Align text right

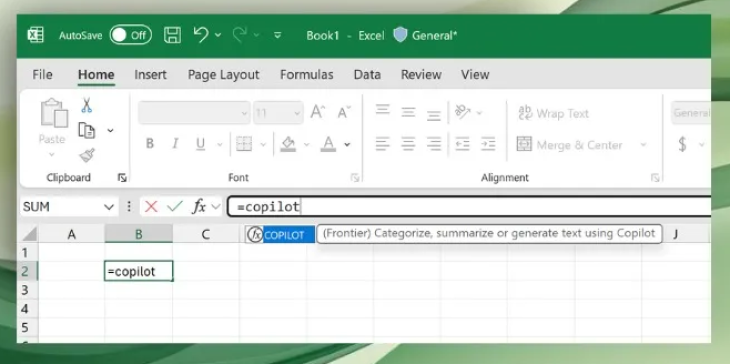pyautogui.click(x=433, y=144)
